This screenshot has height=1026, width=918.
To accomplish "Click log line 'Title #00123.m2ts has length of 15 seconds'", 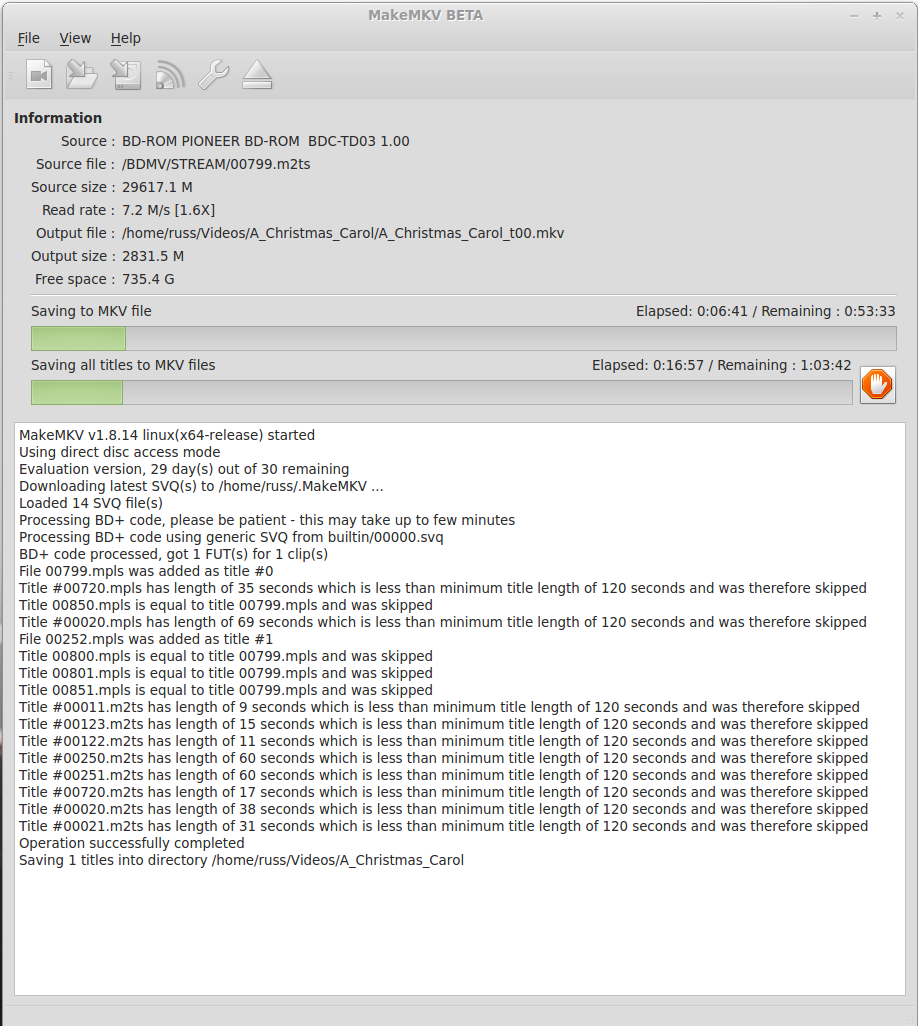I will [x=444, y=724].
